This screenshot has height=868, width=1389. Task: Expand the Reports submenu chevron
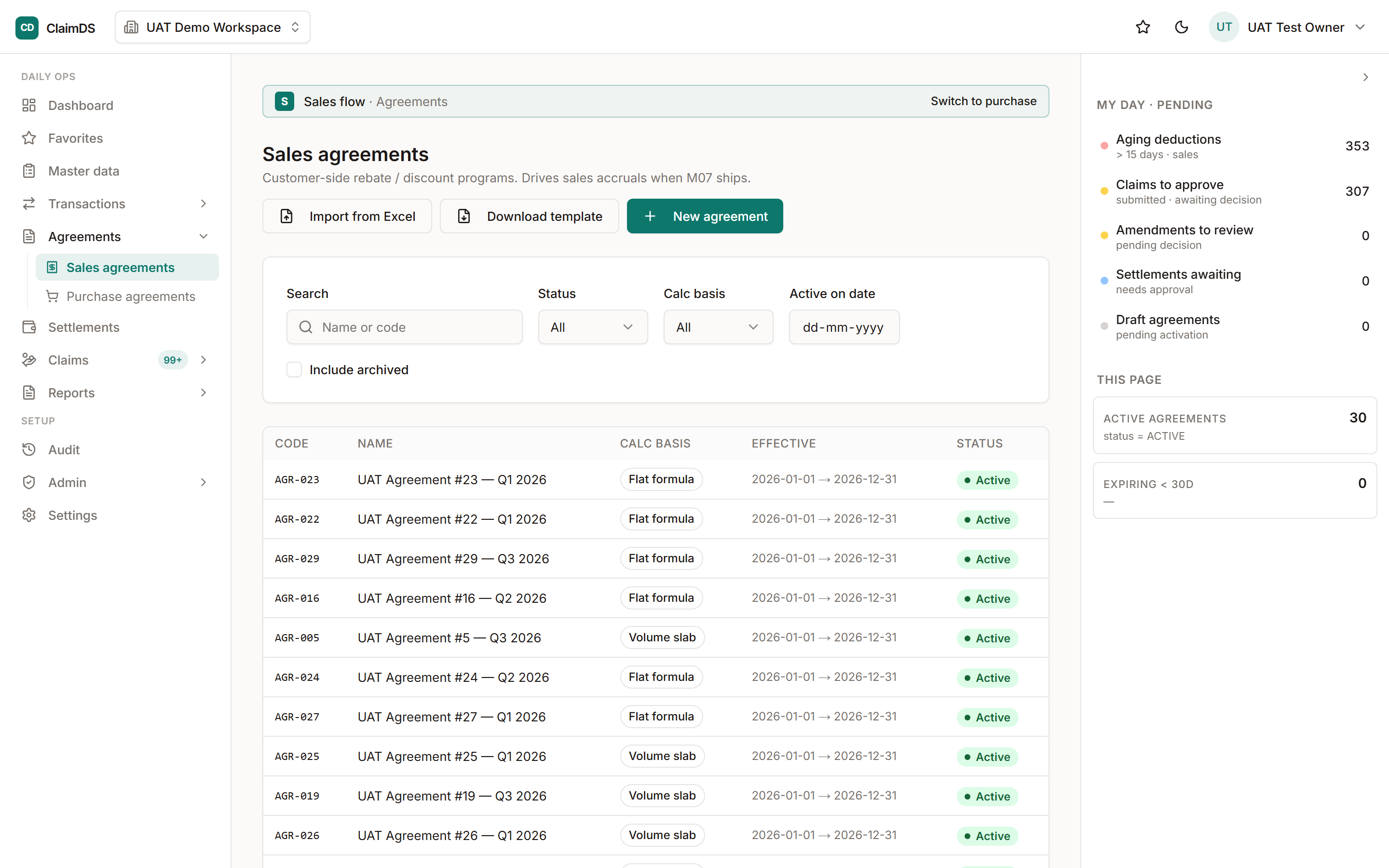(x=203, y=392)
